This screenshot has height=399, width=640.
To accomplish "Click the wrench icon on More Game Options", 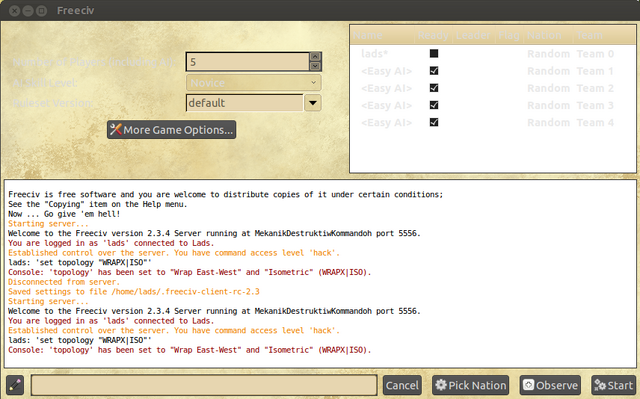I will 116,129.
